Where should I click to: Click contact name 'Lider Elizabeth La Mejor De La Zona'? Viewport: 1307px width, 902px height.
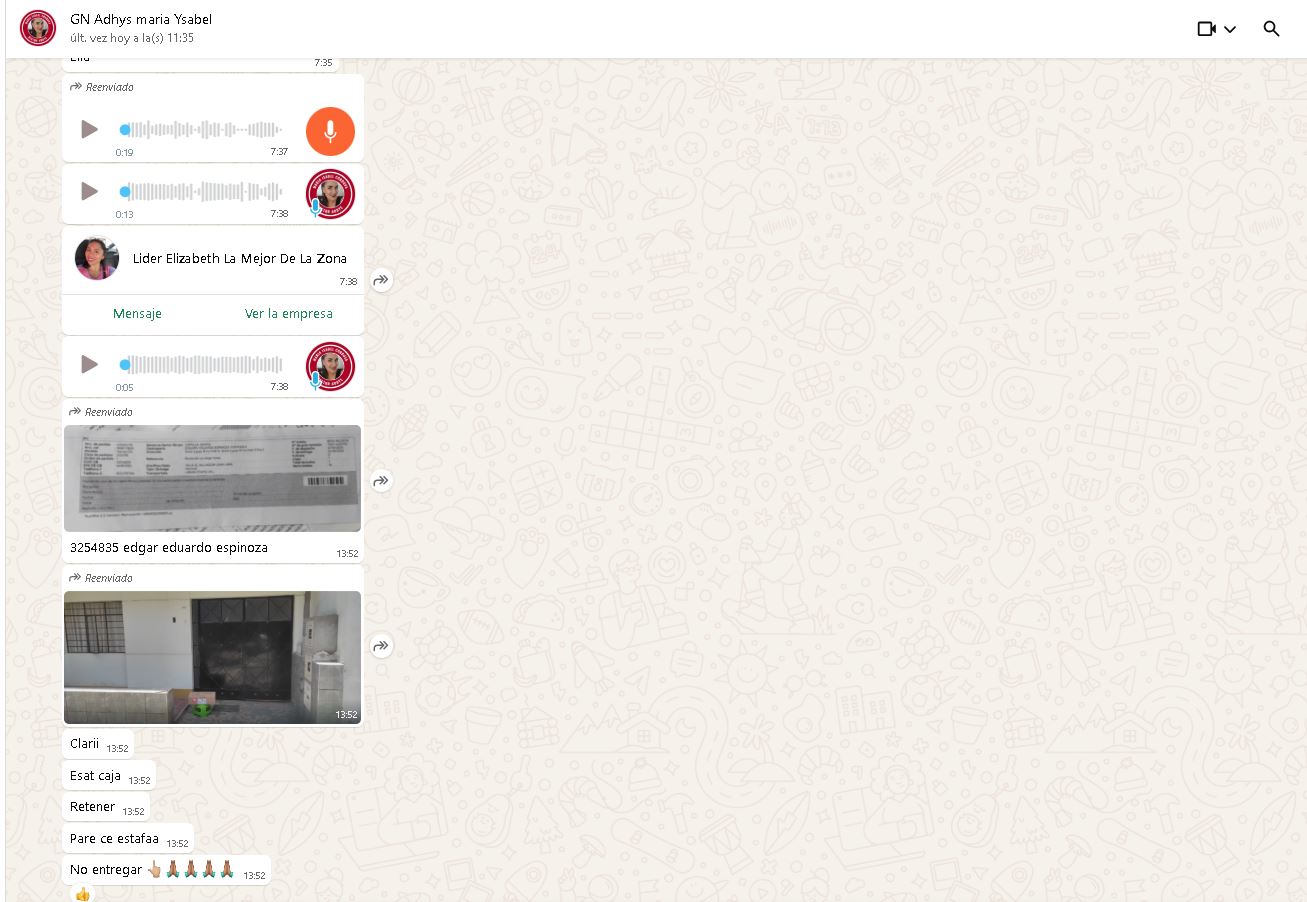[x=240, y=258]
